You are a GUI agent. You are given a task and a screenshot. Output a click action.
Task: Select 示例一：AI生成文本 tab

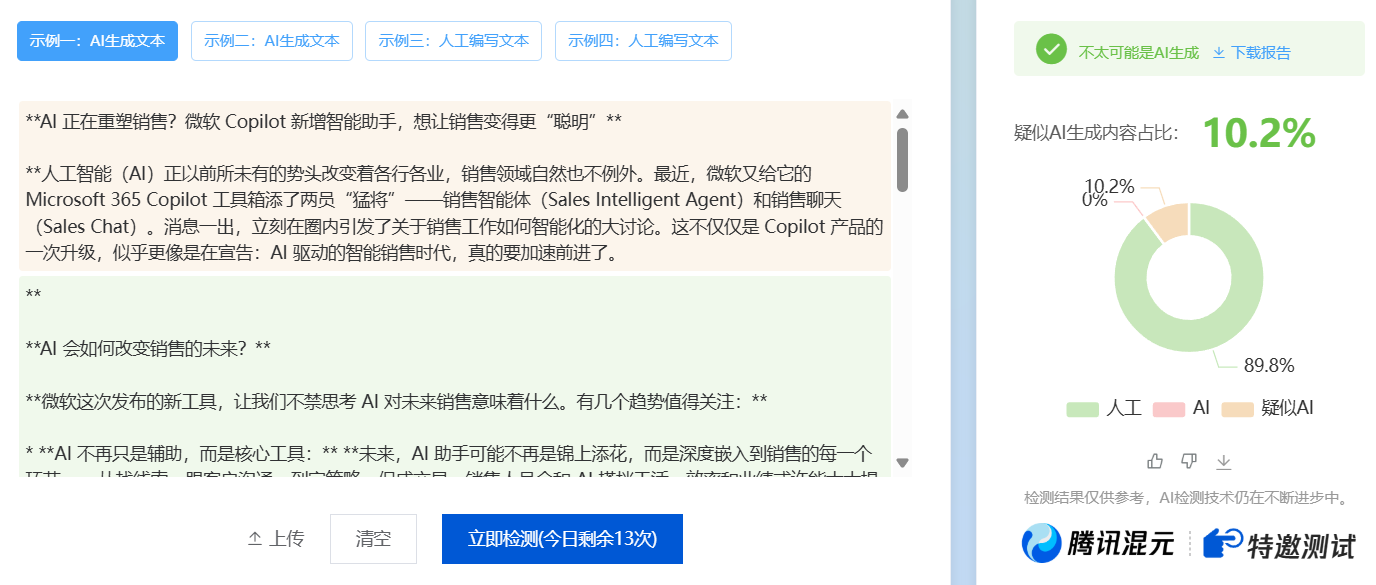click(97, 41)
